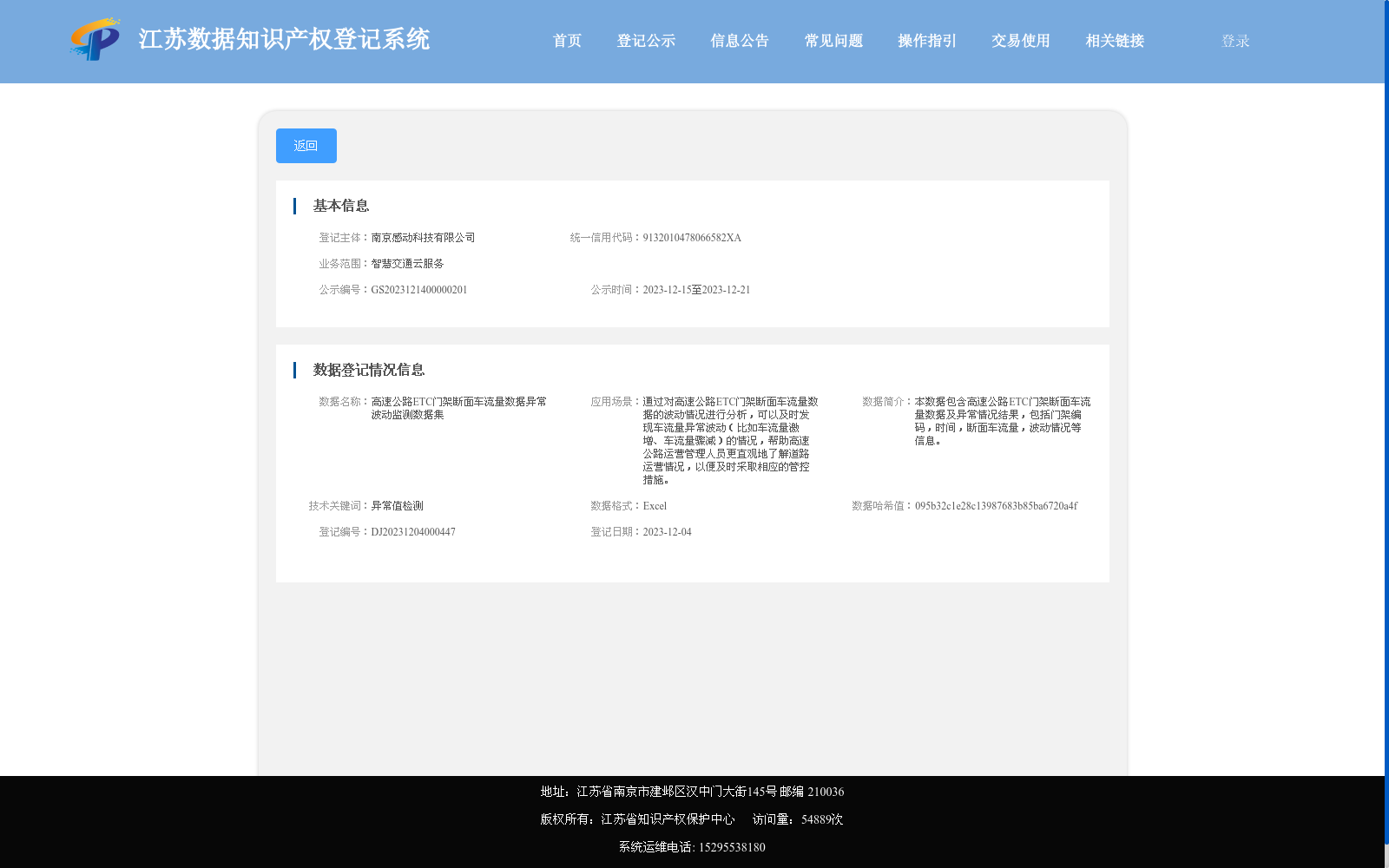Select the 数据简介 description paragraph

(1003, 421)
